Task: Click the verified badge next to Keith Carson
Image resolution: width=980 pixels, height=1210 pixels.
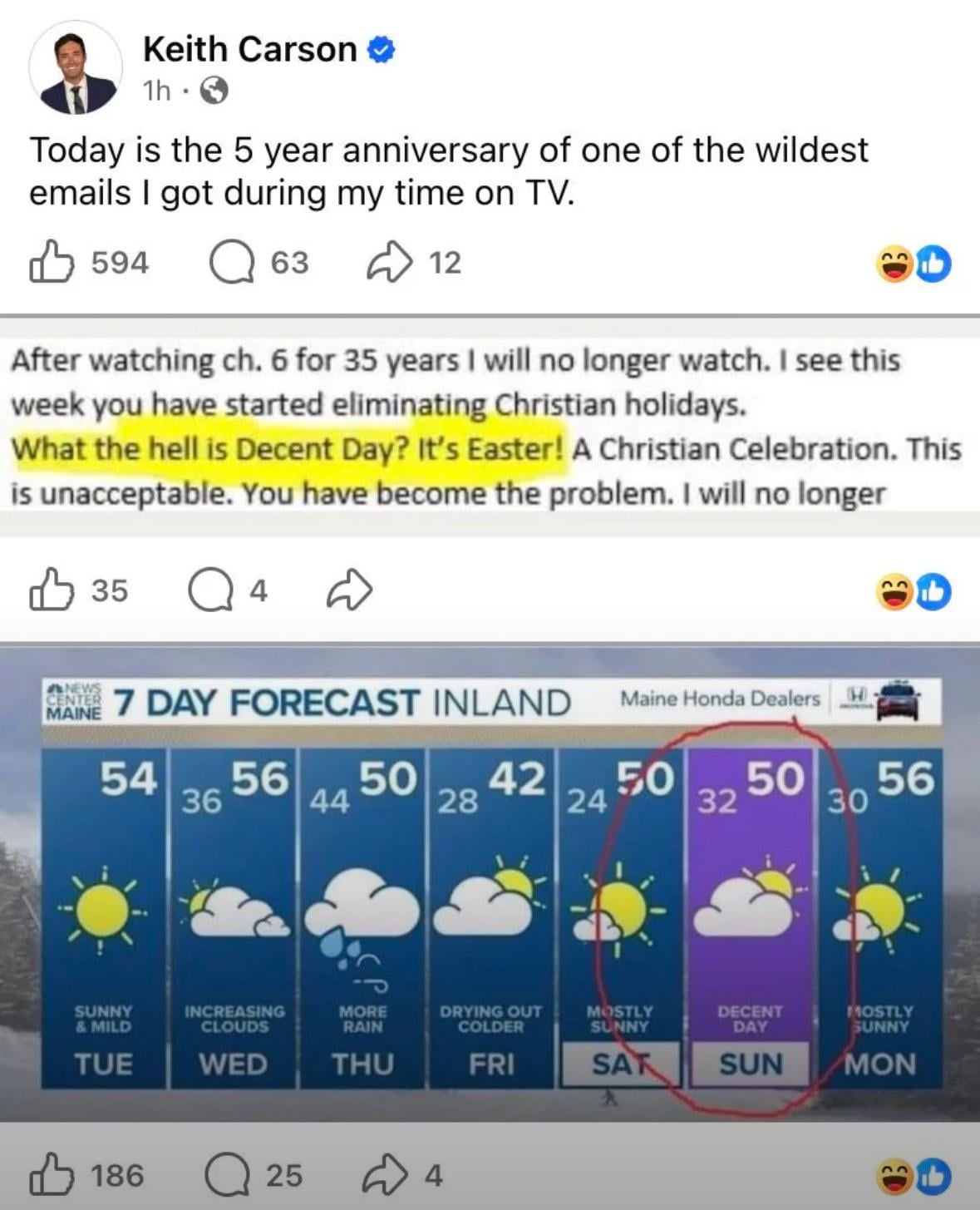Action: (381, 50)
